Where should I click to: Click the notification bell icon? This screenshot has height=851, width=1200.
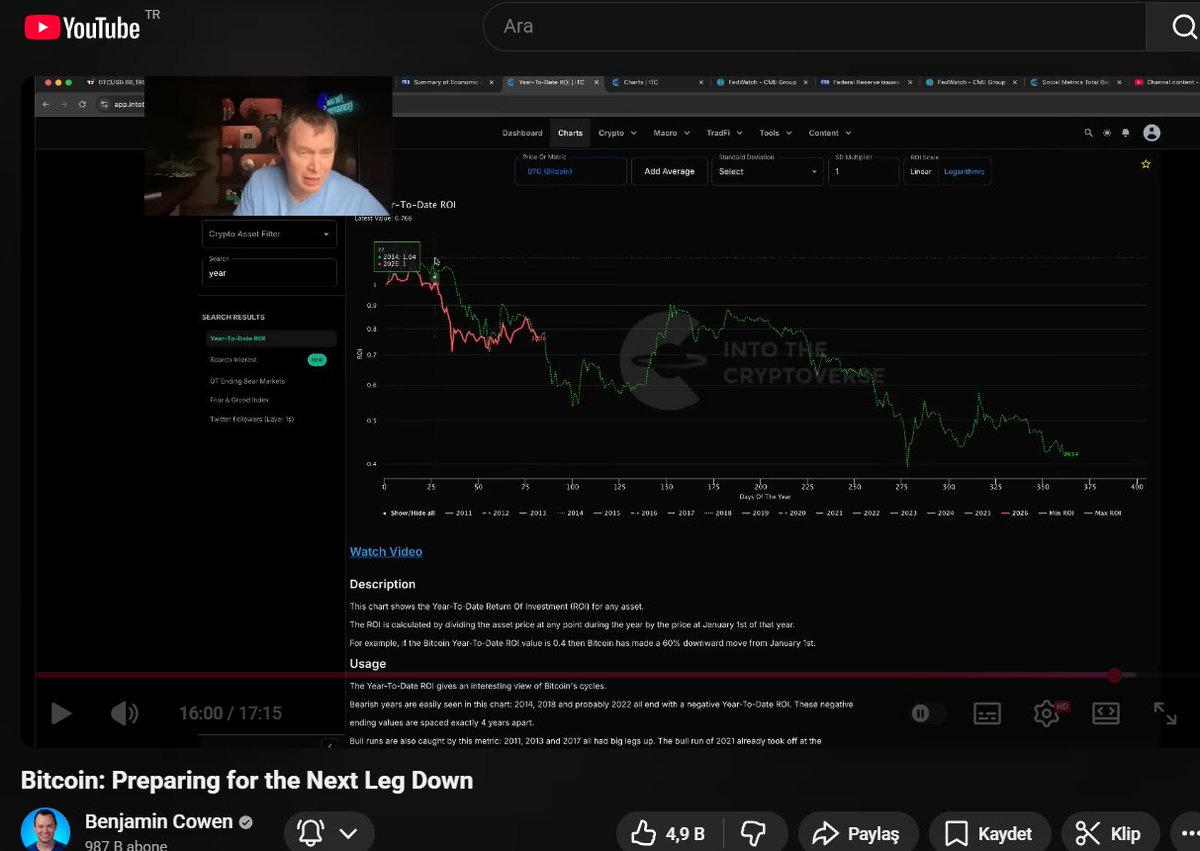pos(311,833)
